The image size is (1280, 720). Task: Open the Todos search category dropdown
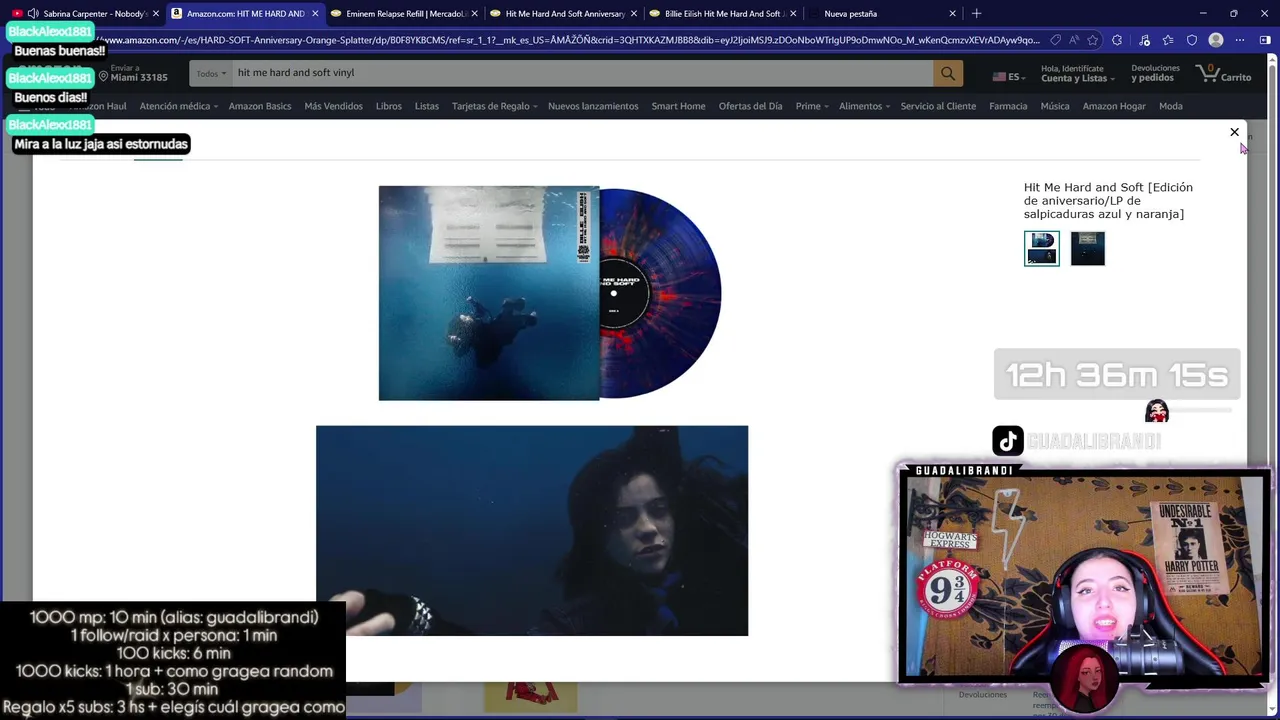pos(210,73)
